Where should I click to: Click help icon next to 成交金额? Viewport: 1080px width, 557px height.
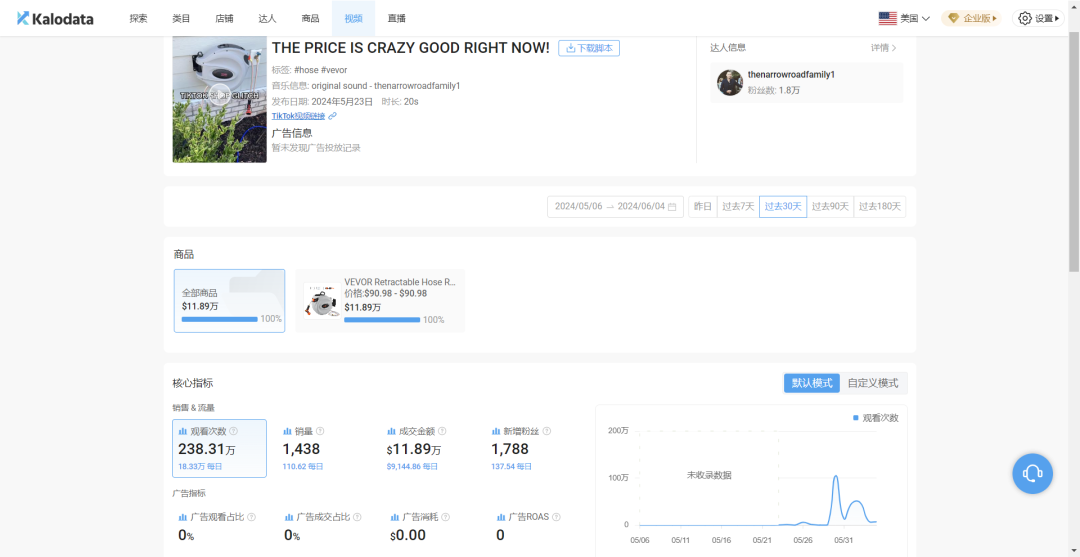[x=442, y=431]
